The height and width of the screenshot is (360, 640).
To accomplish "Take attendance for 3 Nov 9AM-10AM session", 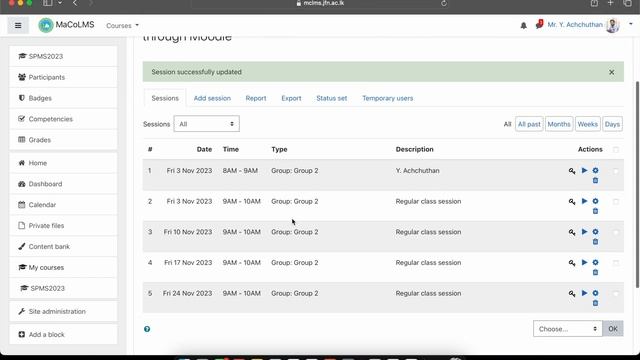I will coord(584,201).
